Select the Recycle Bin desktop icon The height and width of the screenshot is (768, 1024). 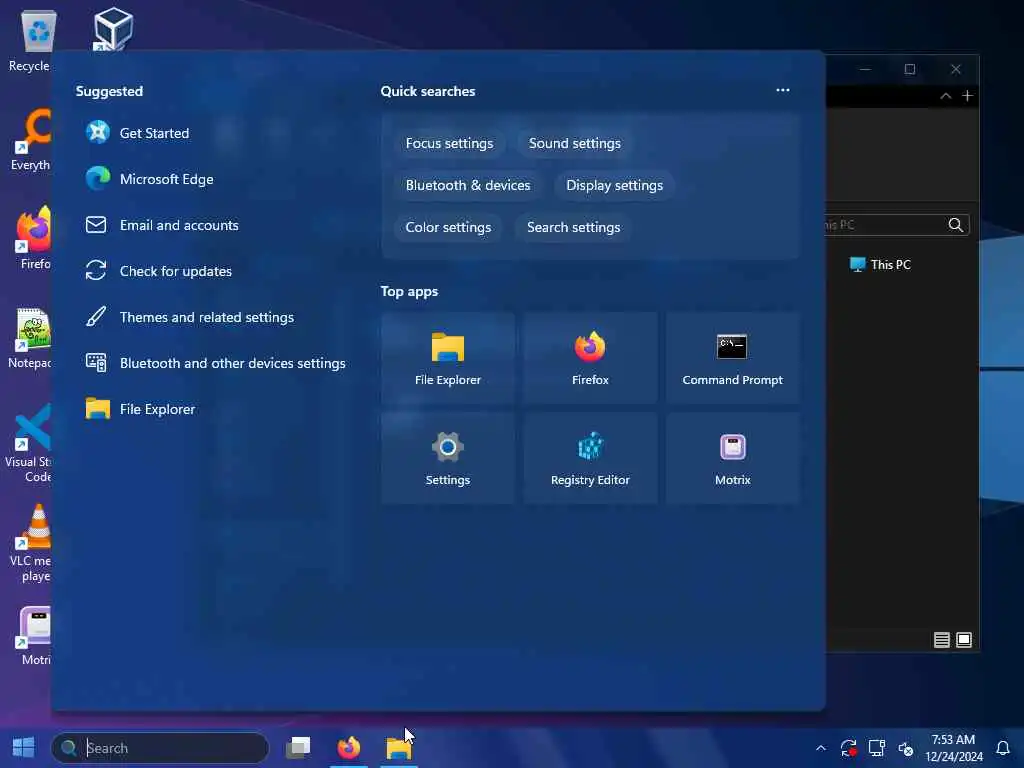coord(30,40)
